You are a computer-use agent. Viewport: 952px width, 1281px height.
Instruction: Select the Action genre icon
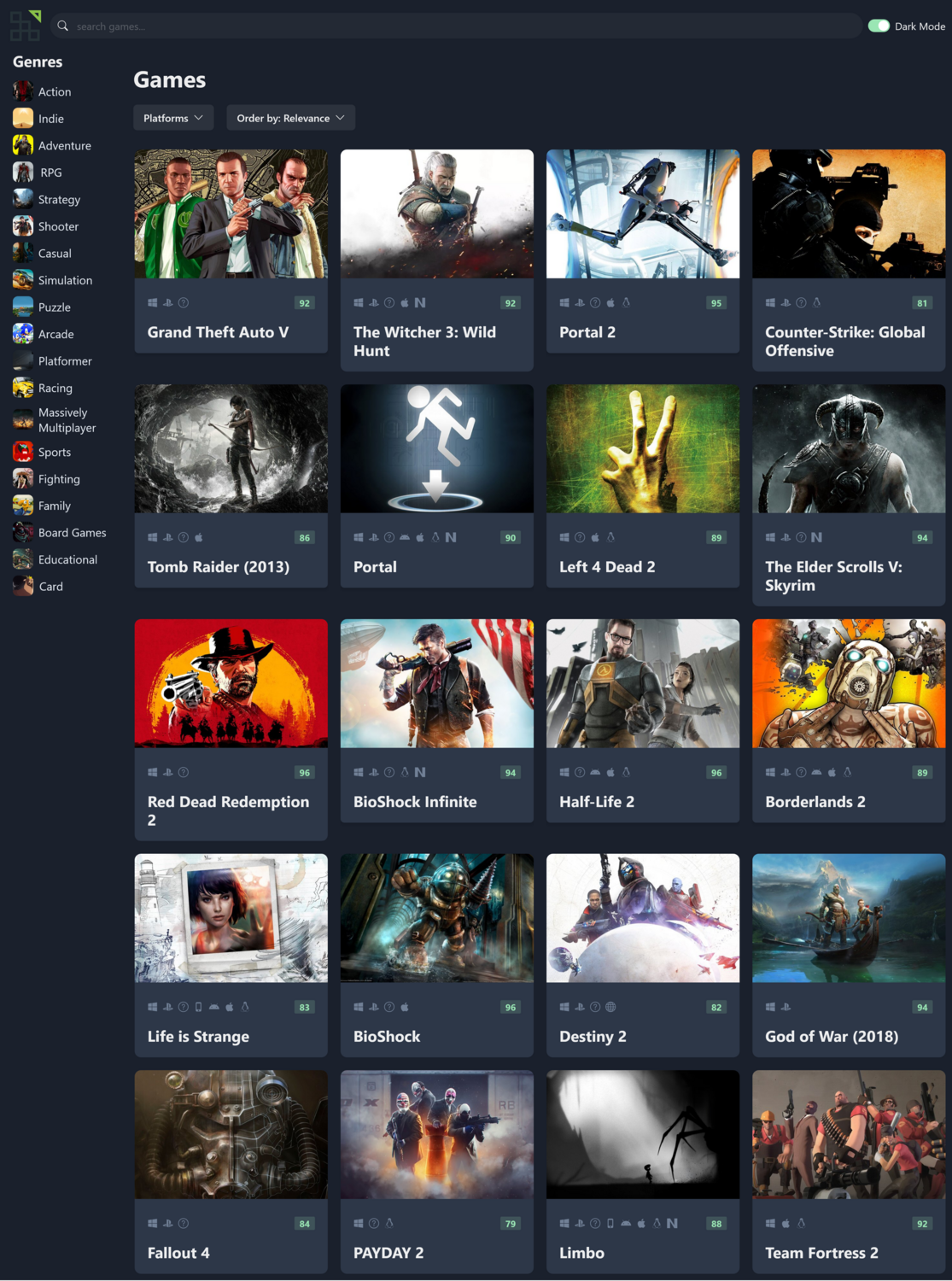23,91
